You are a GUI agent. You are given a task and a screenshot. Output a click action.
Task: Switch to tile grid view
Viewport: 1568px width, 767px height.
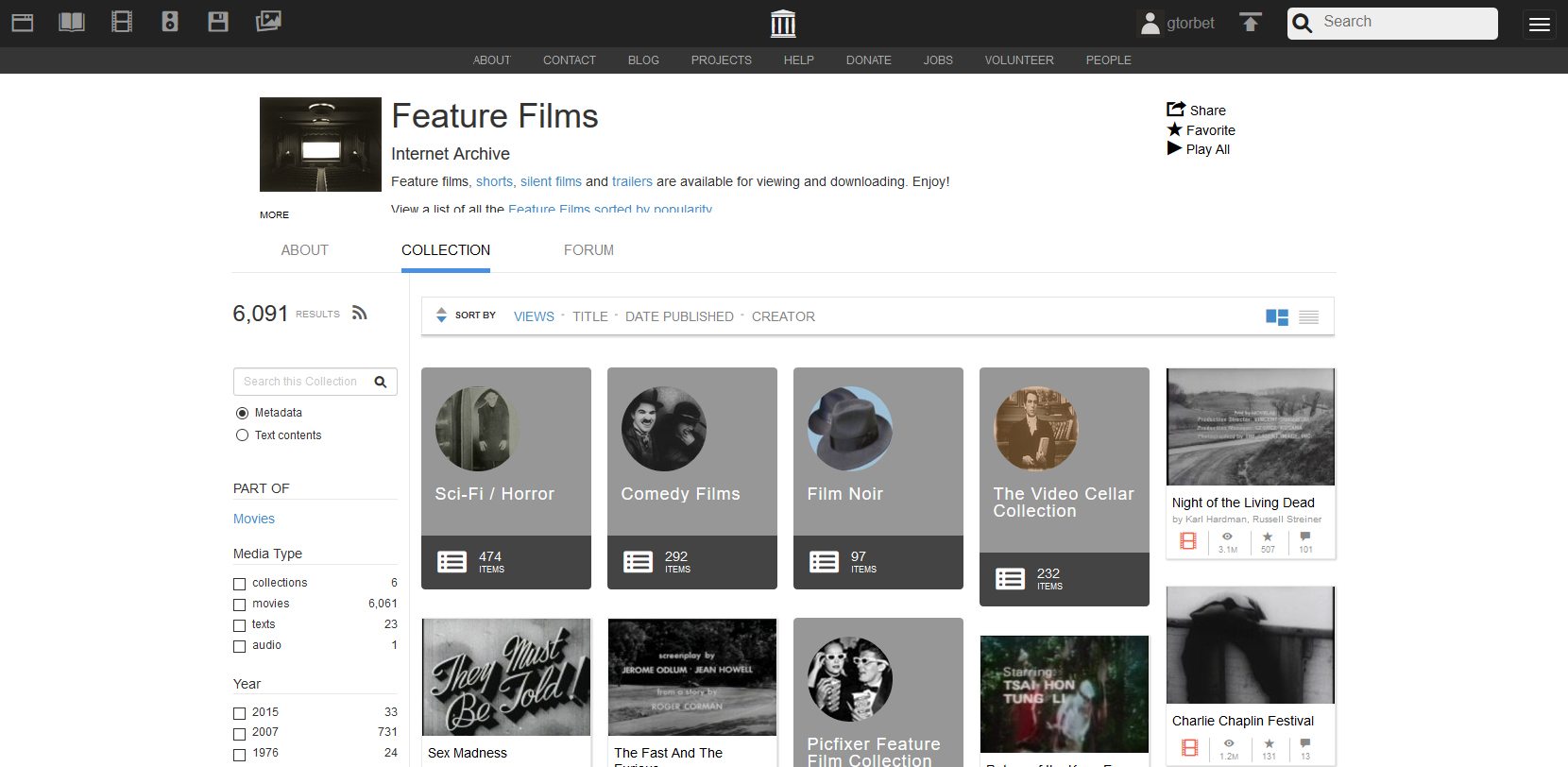1277,317
